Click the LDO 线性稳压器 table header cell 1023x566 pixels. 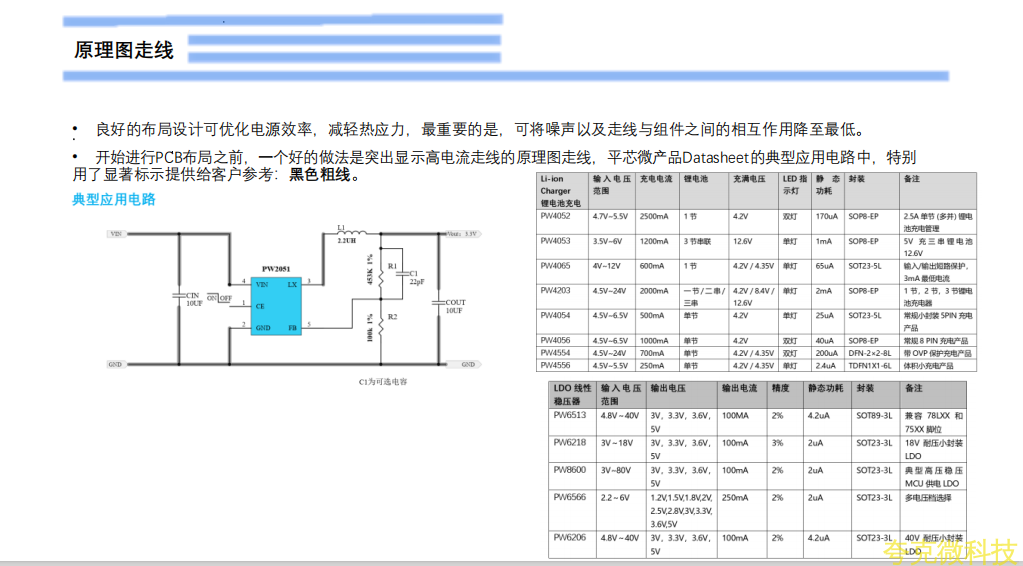(x=572, y=393)
